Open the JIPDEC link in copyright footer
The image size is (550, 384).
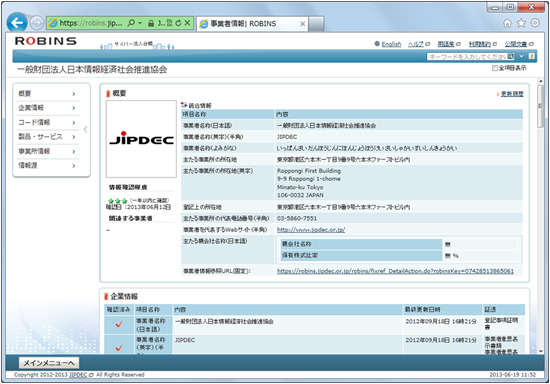(x=78, y=375)
